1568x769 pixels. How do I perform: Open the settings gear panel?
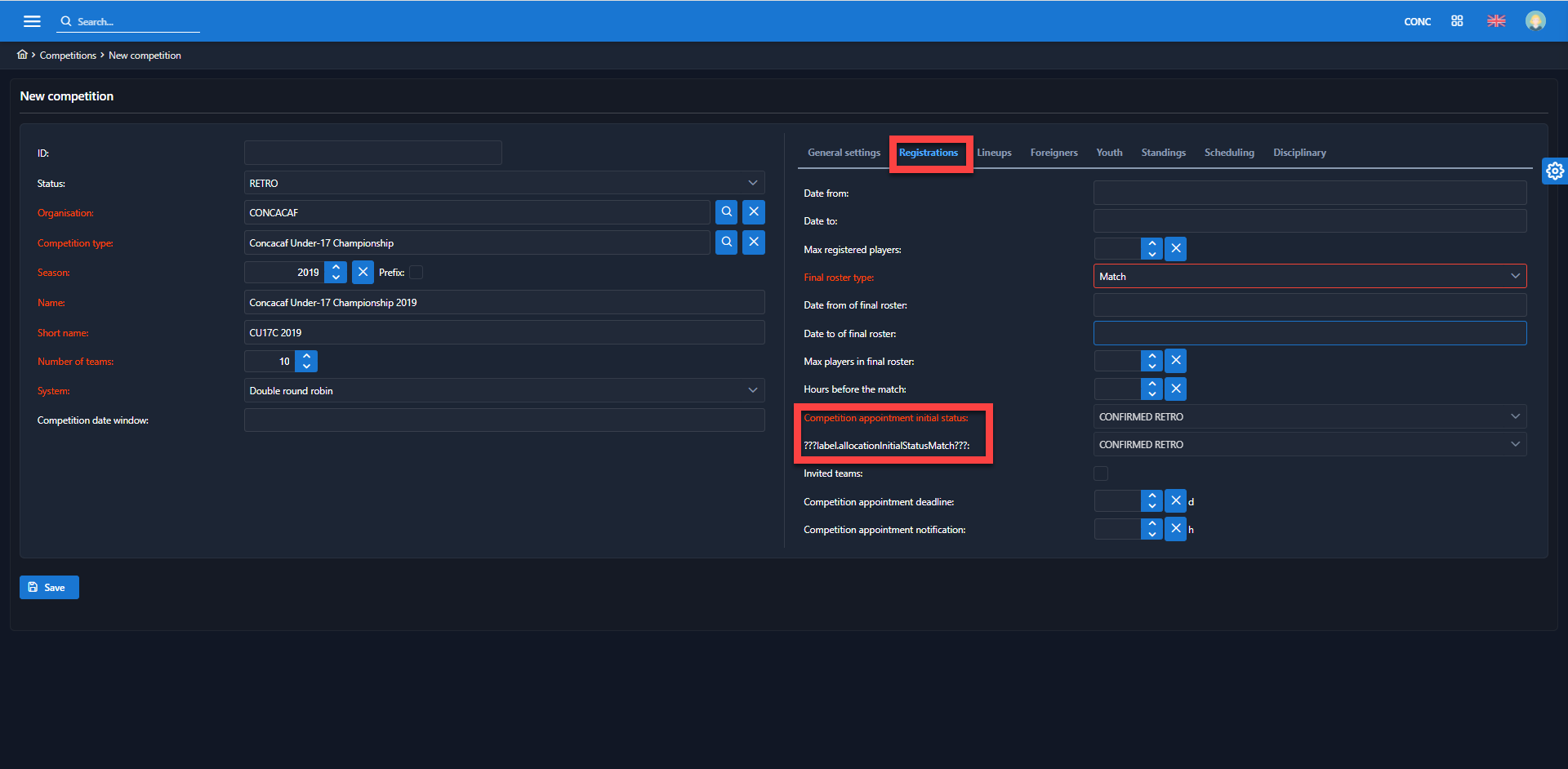1555,171
